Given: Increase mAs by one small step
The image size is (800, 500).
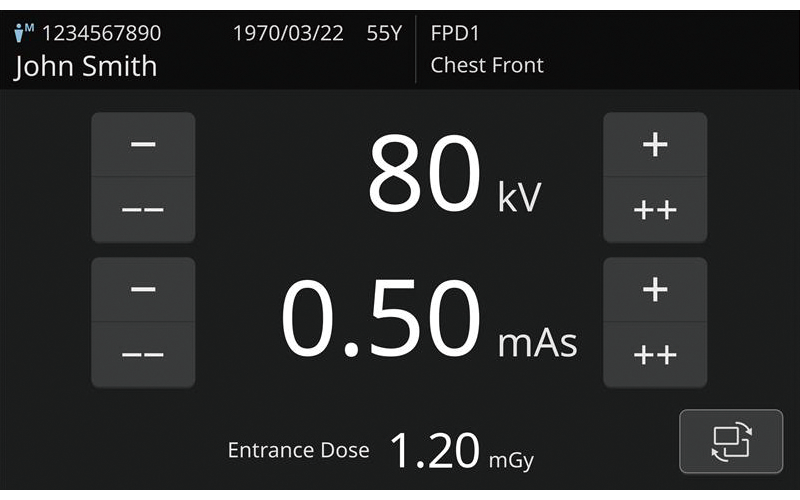Looking at the screenshot, I should [x=655, y=289].
